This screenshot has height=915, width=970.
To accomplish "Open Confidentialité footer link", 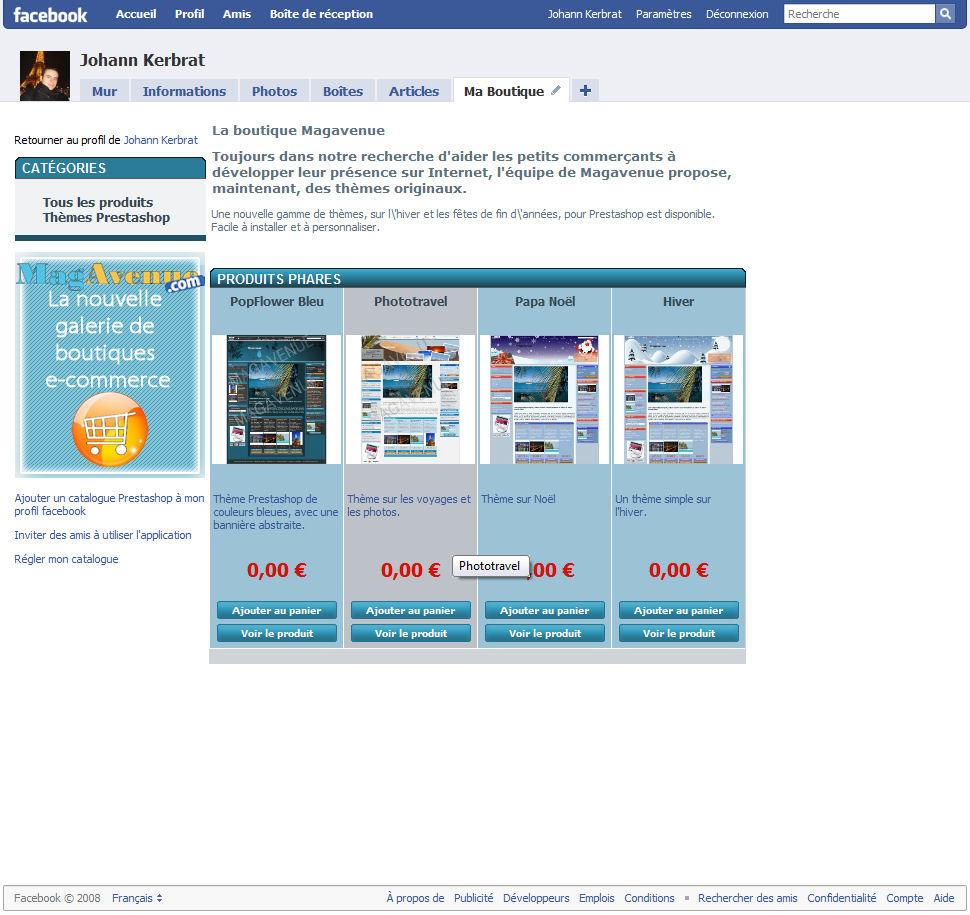I will coord(841,898).
